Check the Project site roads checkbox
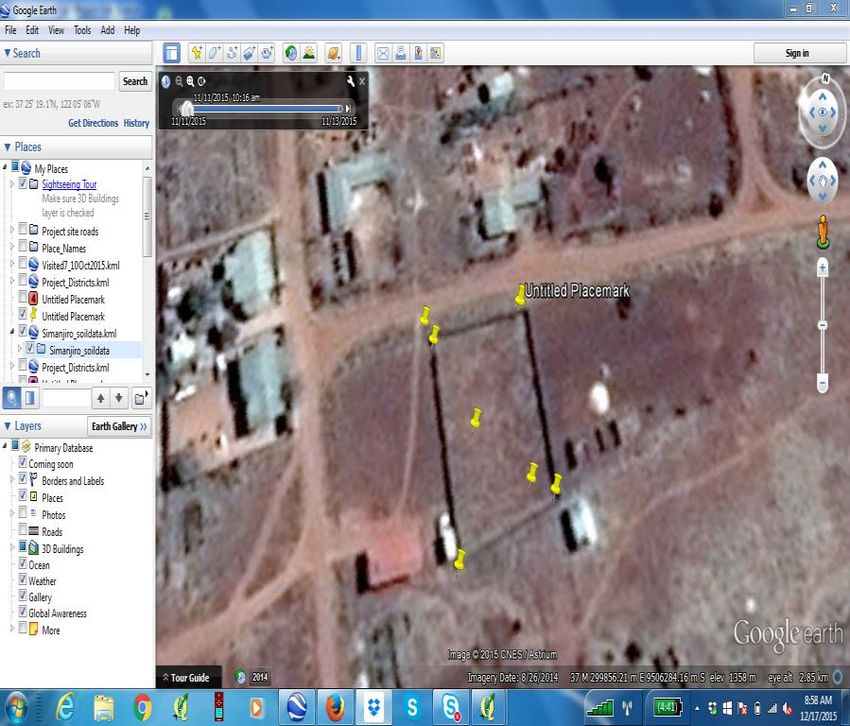Screen dimensions: 850x726 22,232
